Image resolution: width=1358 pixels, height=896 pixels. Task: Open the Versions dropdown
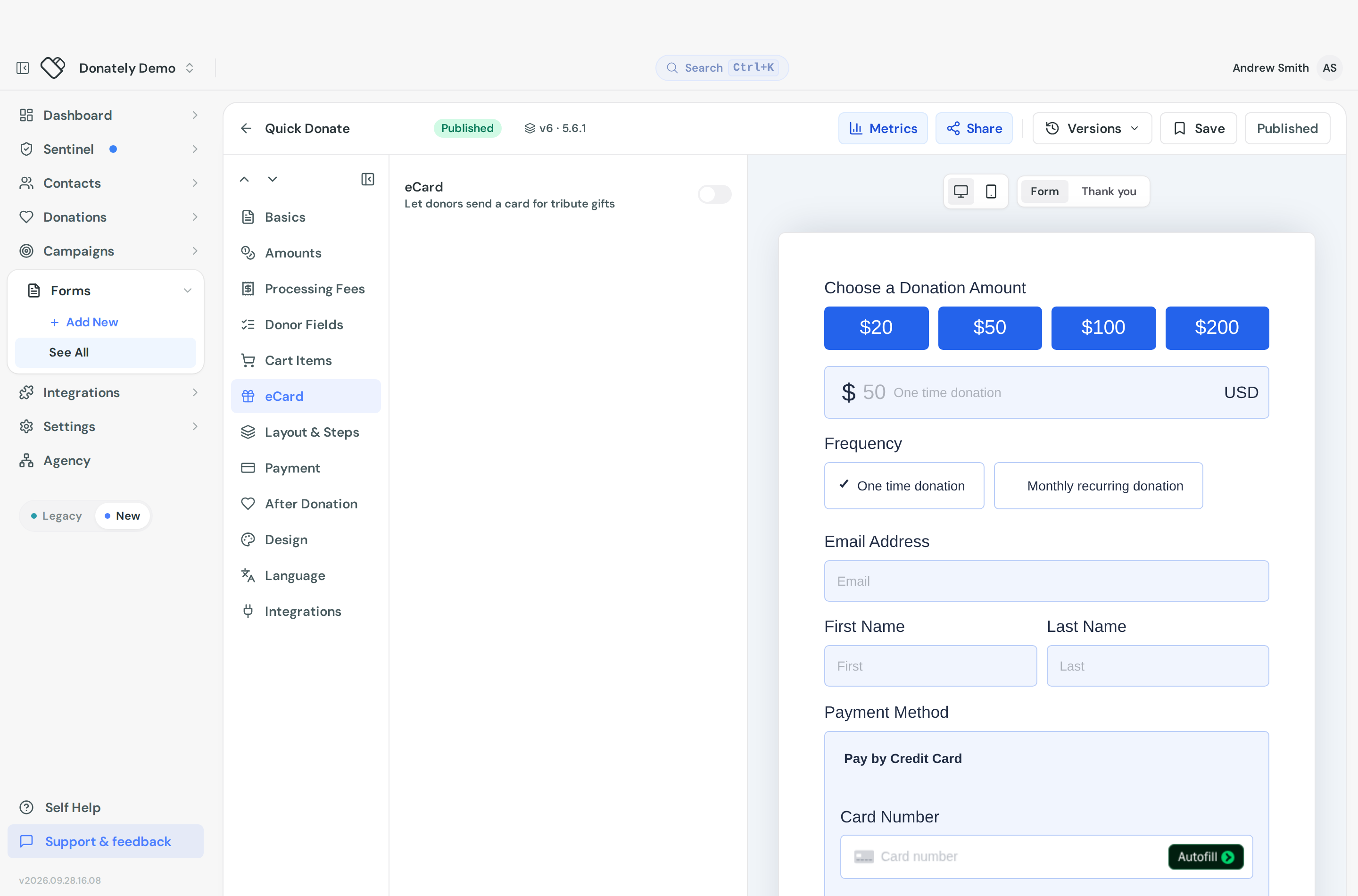pyautogui.click(x=1092, y=129)
